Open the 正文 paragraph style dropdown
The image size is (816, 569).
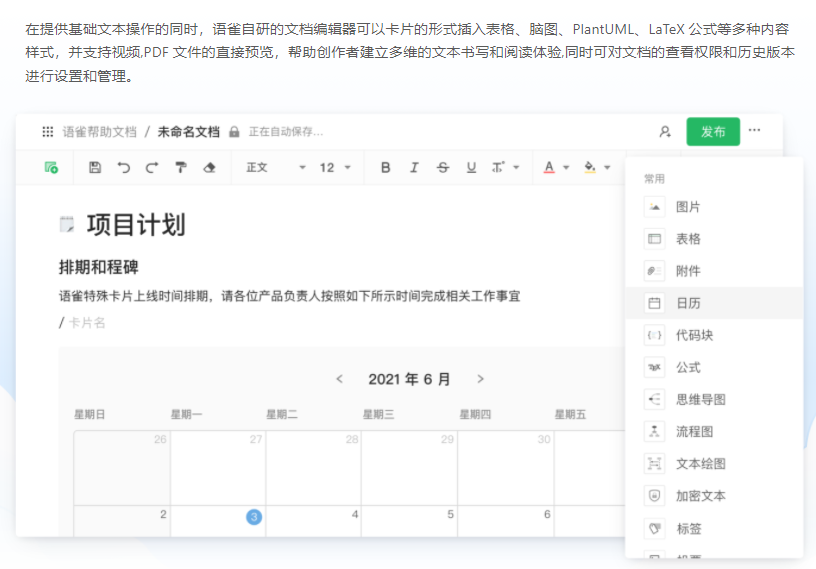[x=276, y=168]
